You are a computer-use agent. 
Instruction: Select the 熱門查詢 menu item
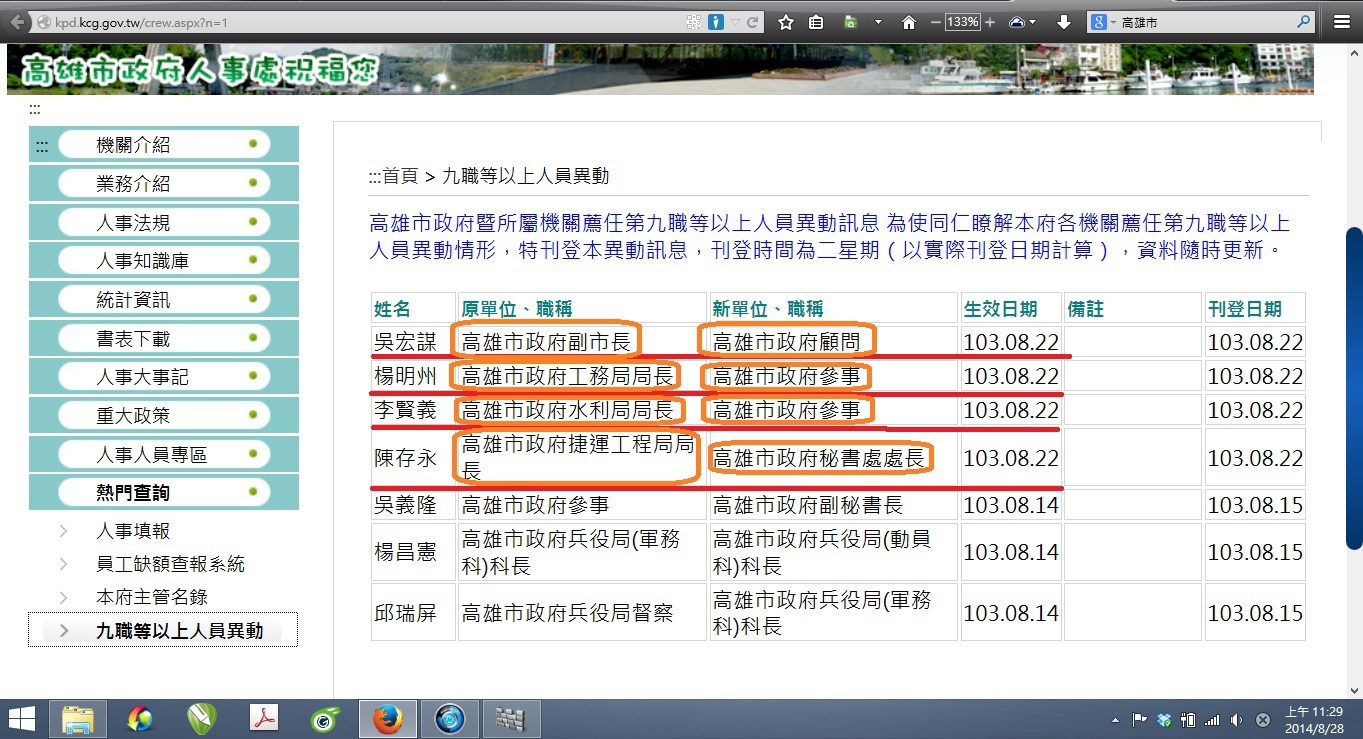[x=164, y=493]
